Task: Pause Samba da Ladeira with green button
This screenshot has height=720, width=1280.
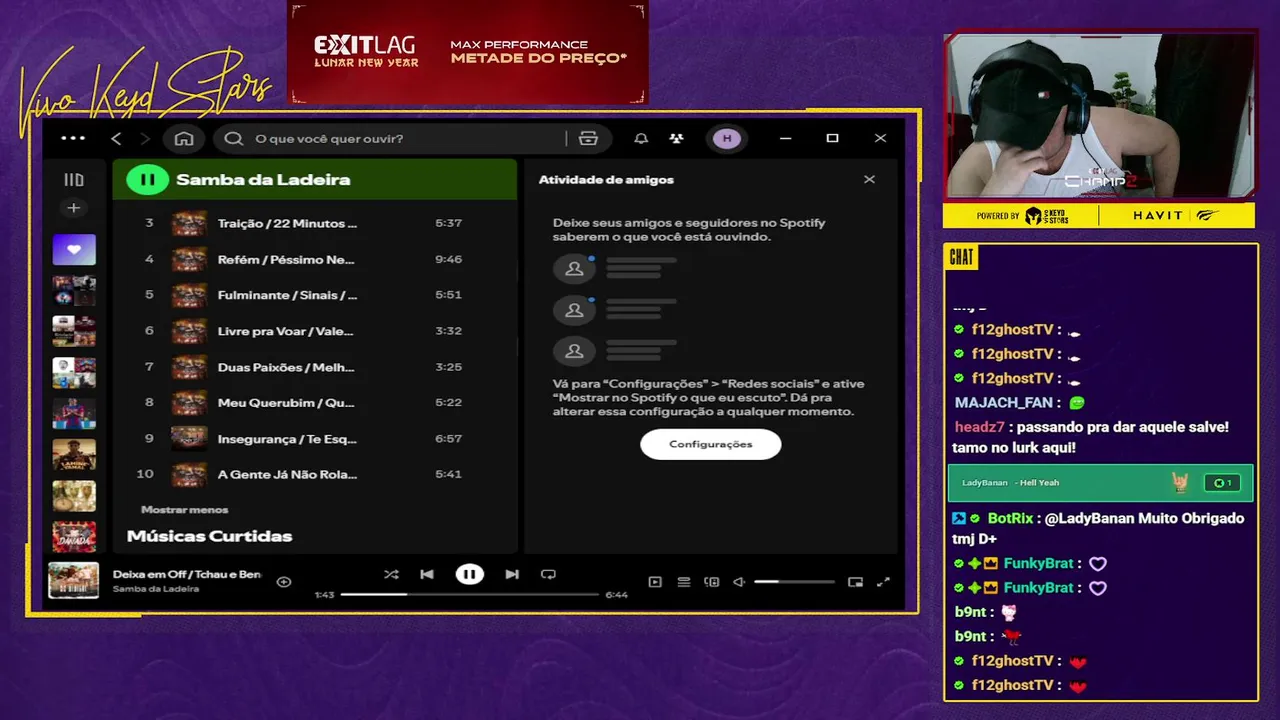Action: [147, 180]
